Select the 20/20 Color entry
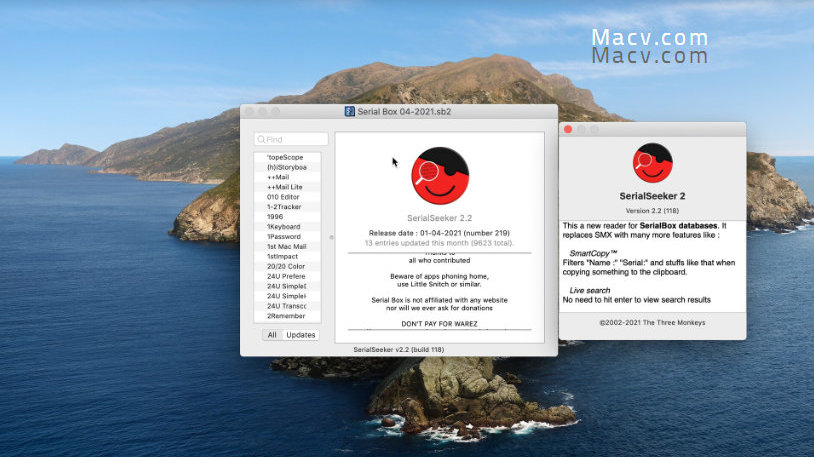The width and height of the screenshot is (814, 457). tap(287, 266)
